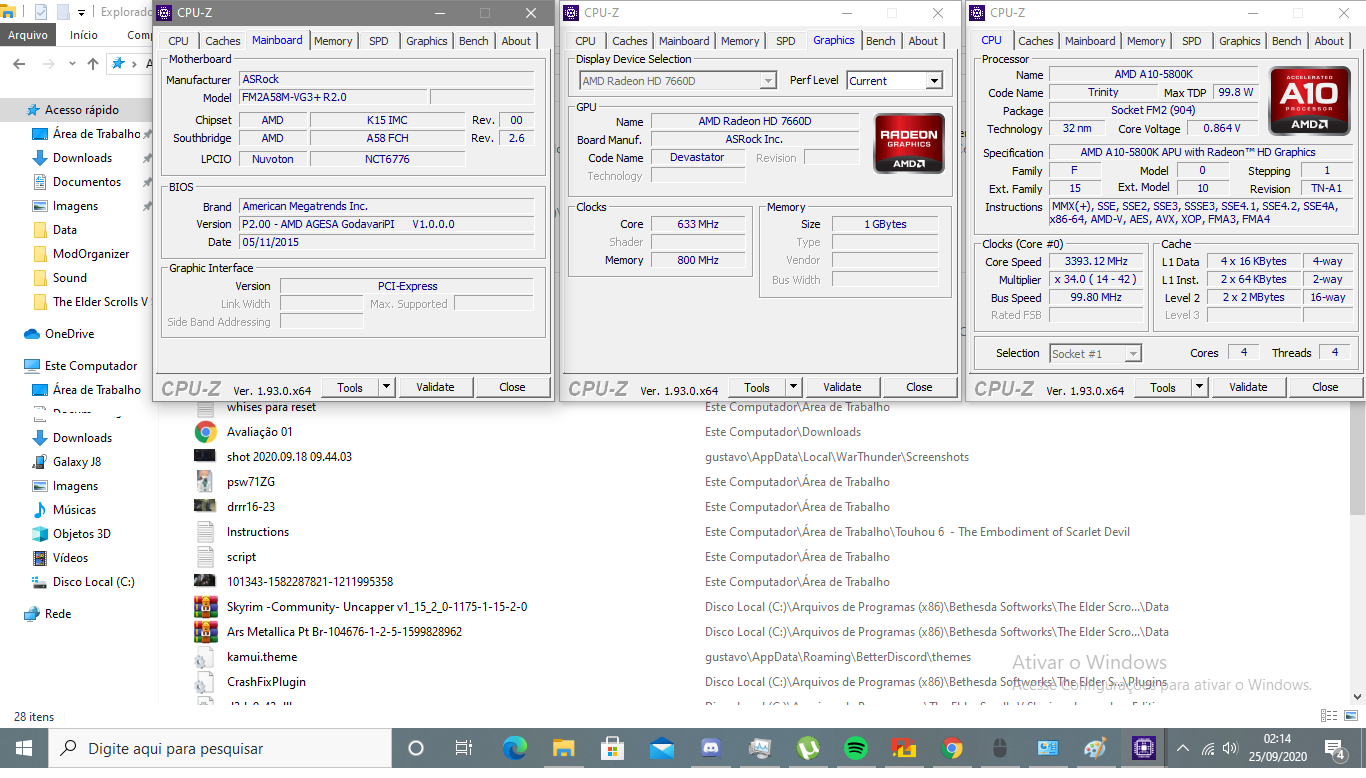Viewport: 1366px width, 778px height.
Task: Open Task View icon in taskbar
Action: pos(464,748)
